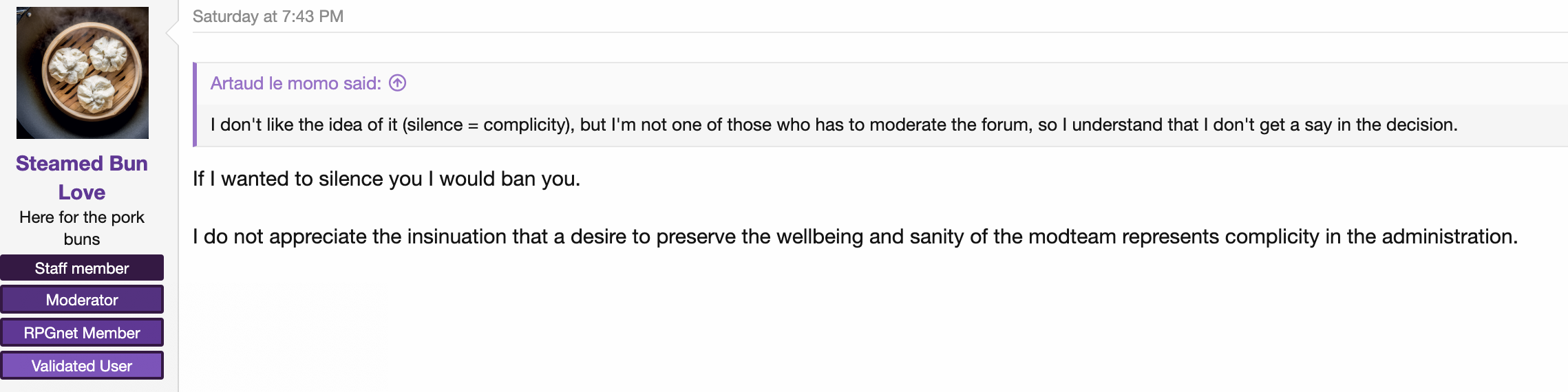
Task: Click the RPGnet Member badge
Action: click(x=82, y=333)
